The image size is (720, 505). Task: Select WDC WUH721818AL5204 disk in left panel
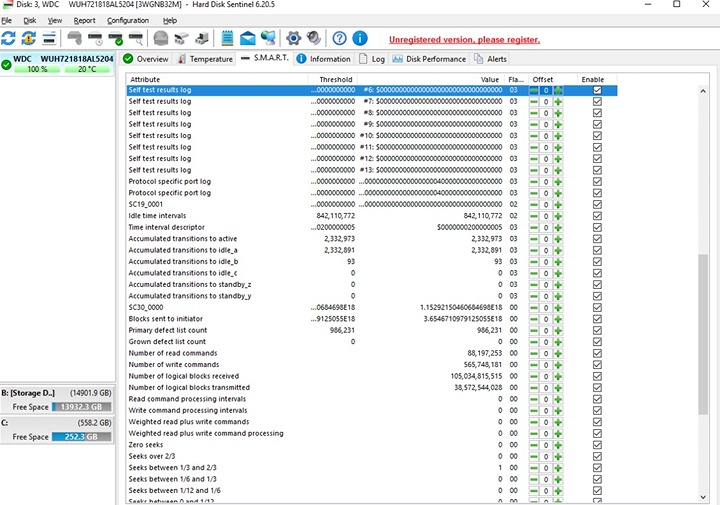point(57,63)
